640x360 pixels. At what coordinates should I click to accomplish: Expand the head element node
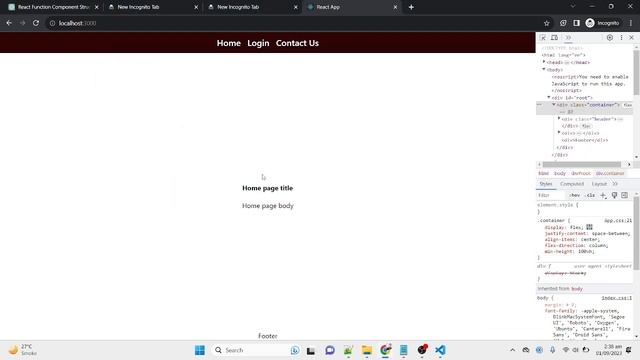tap(544, 62)
